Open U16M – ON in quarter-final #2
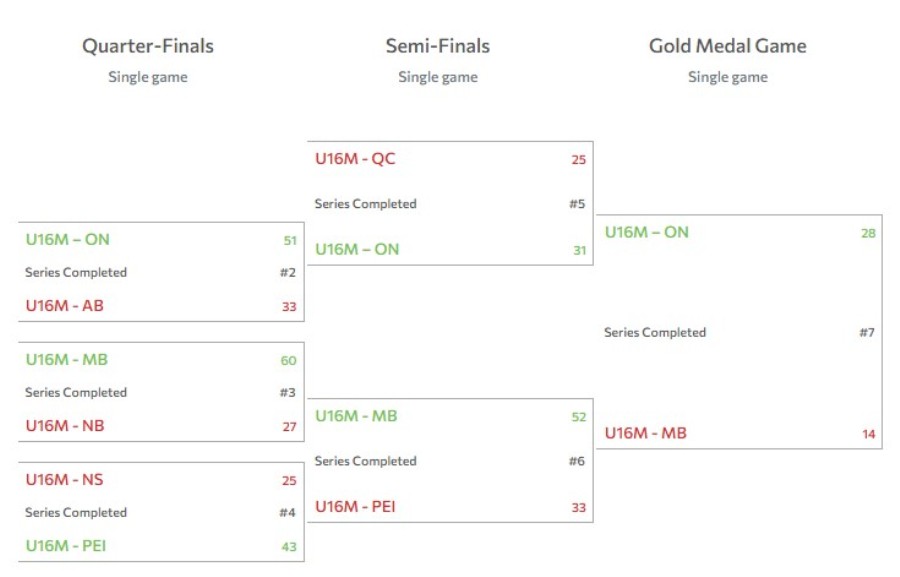Image resolution: width=900 pixels, height=577 pixels. click(67, 239)
